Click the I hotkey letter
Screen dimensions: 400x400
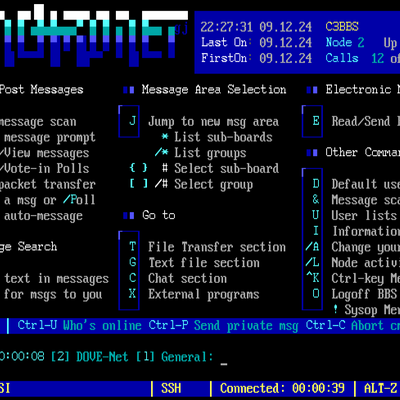(316, 231)
